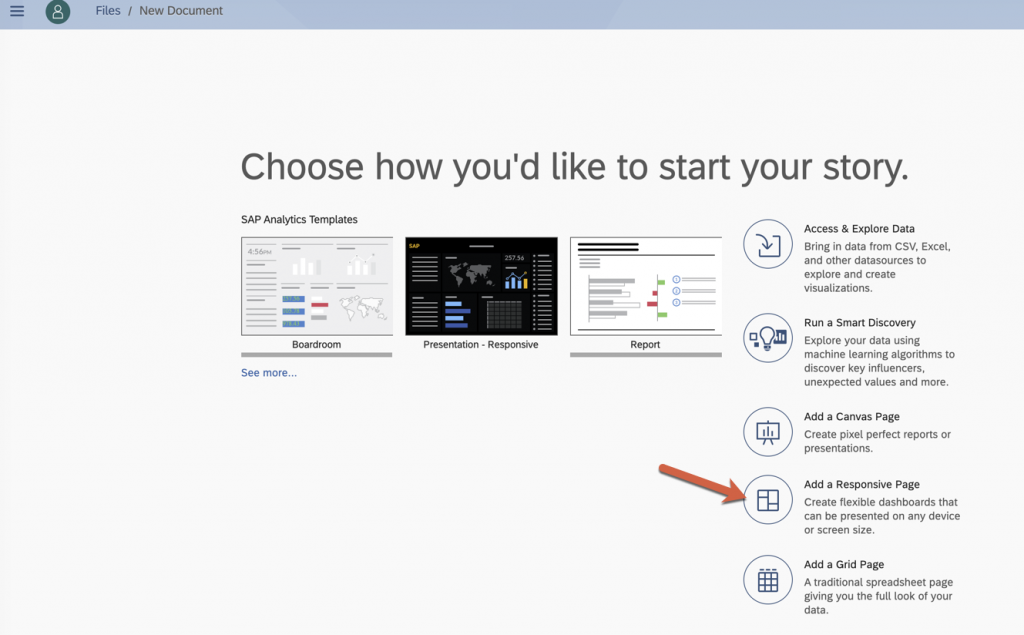Open the hamburger main menu
Image resolution: width=1024 pixels, height=635 pixels.
coord(17,11)
